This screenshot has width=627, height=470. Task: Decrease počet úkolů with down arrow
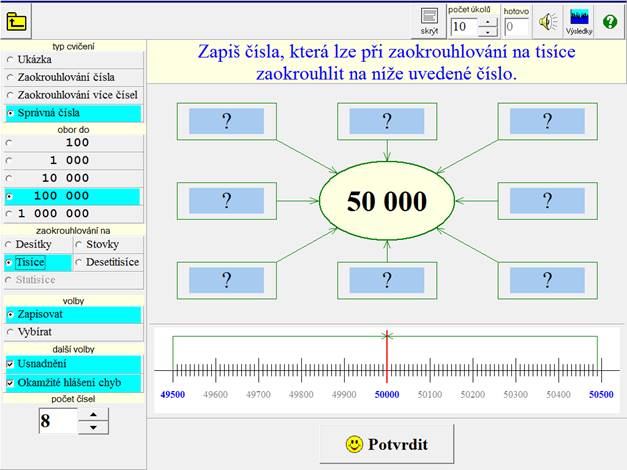487,32
